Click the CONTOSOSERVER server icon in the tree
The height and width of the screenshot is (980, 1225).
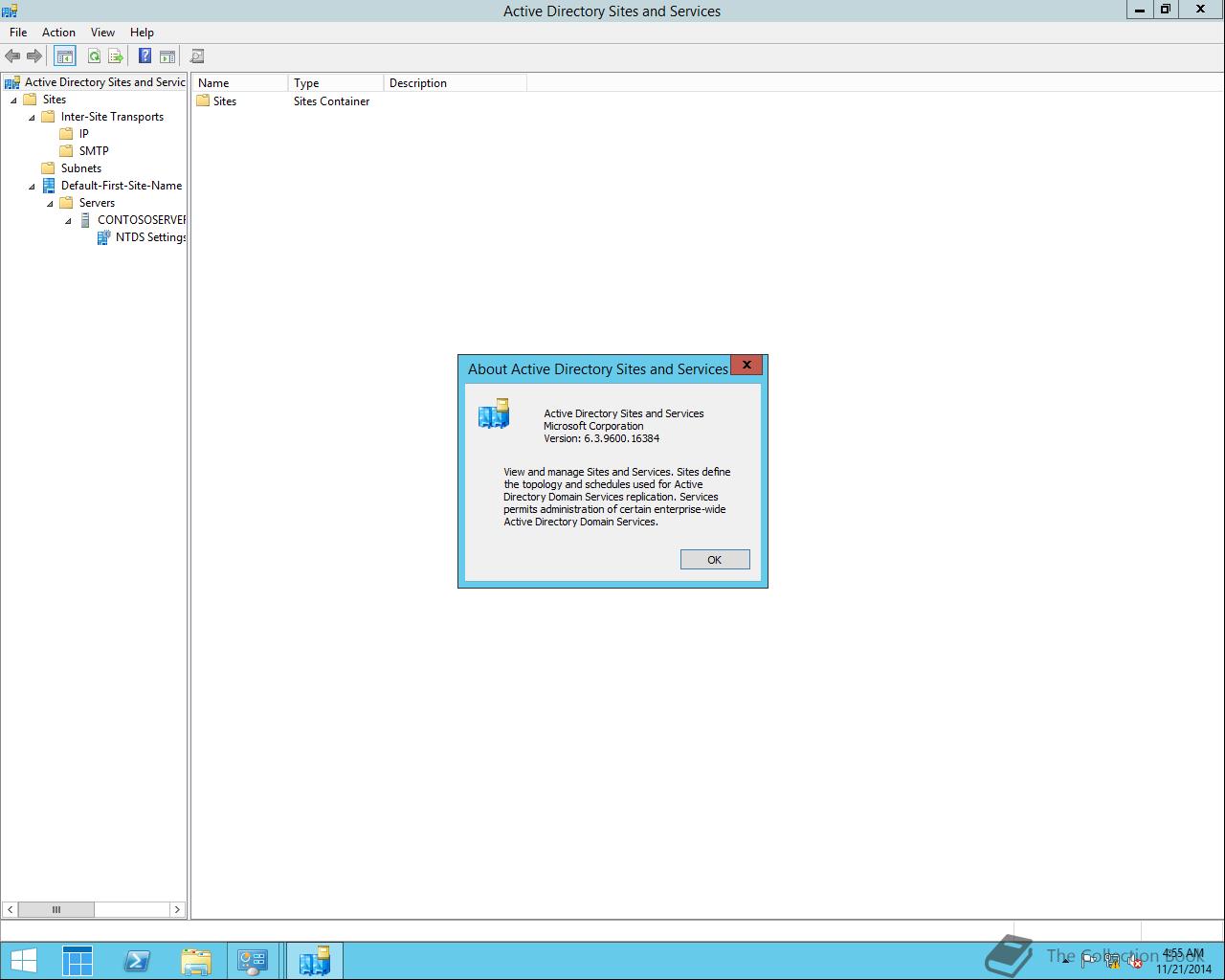pos(85,220)
